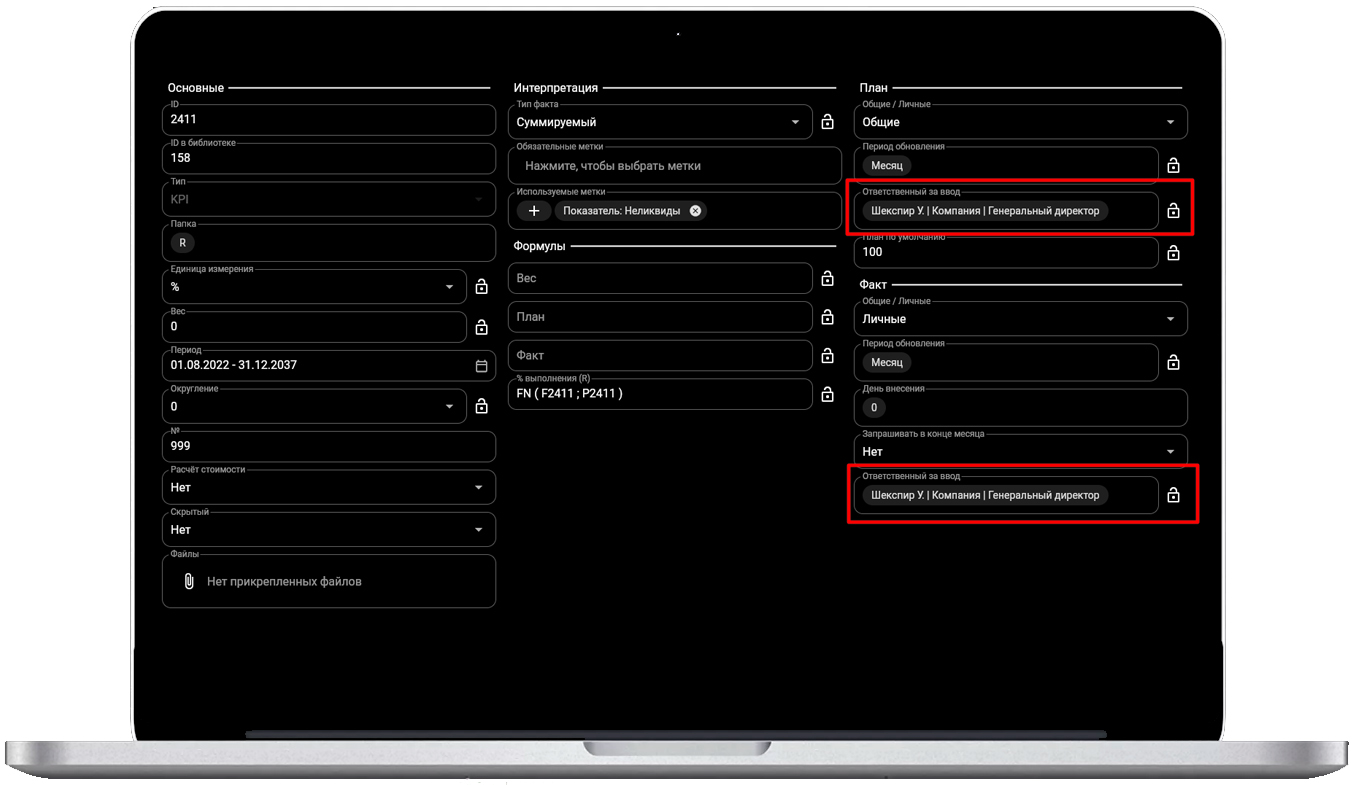Click the План formula input field

point(660,317)
